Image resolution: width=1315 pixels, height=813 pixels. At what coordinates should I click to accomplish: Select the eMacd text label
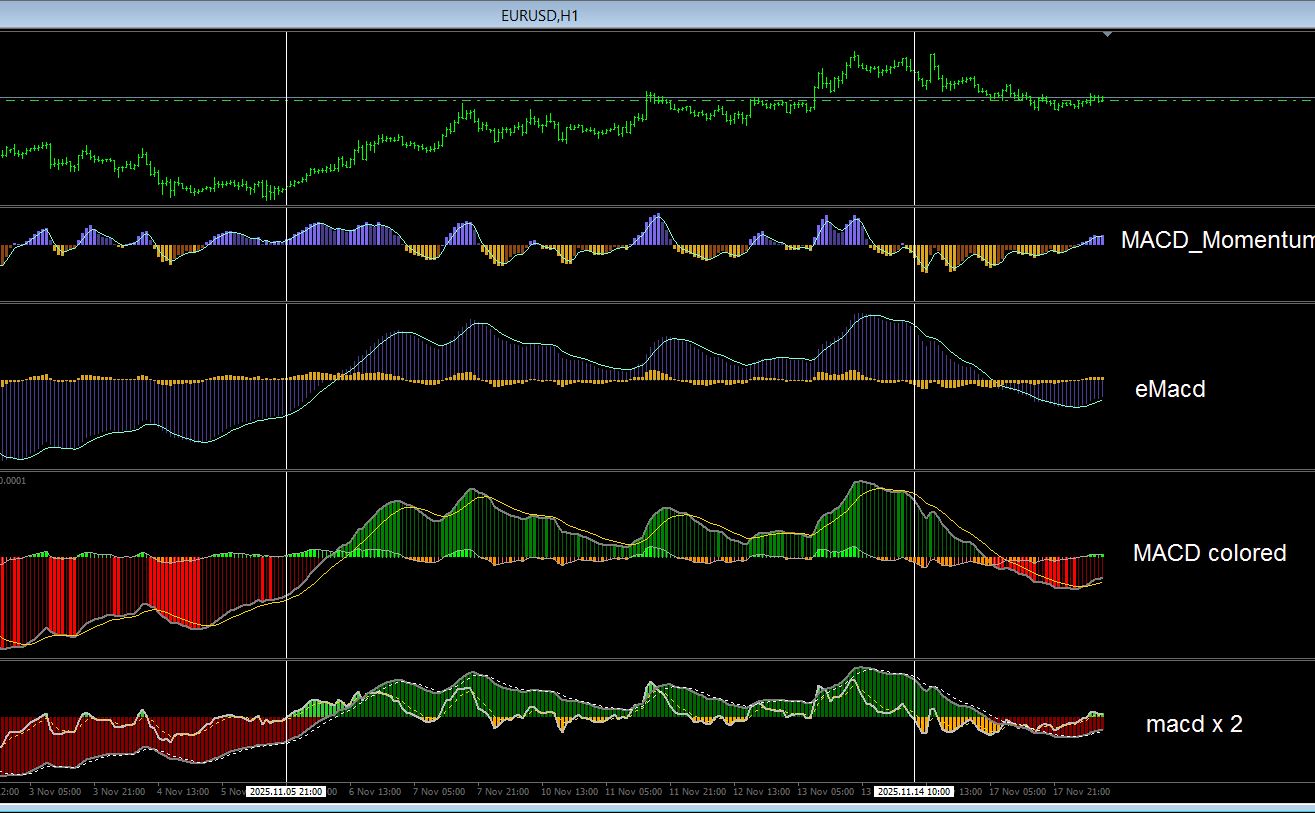pyautogui.click(x=1170, y=389)
